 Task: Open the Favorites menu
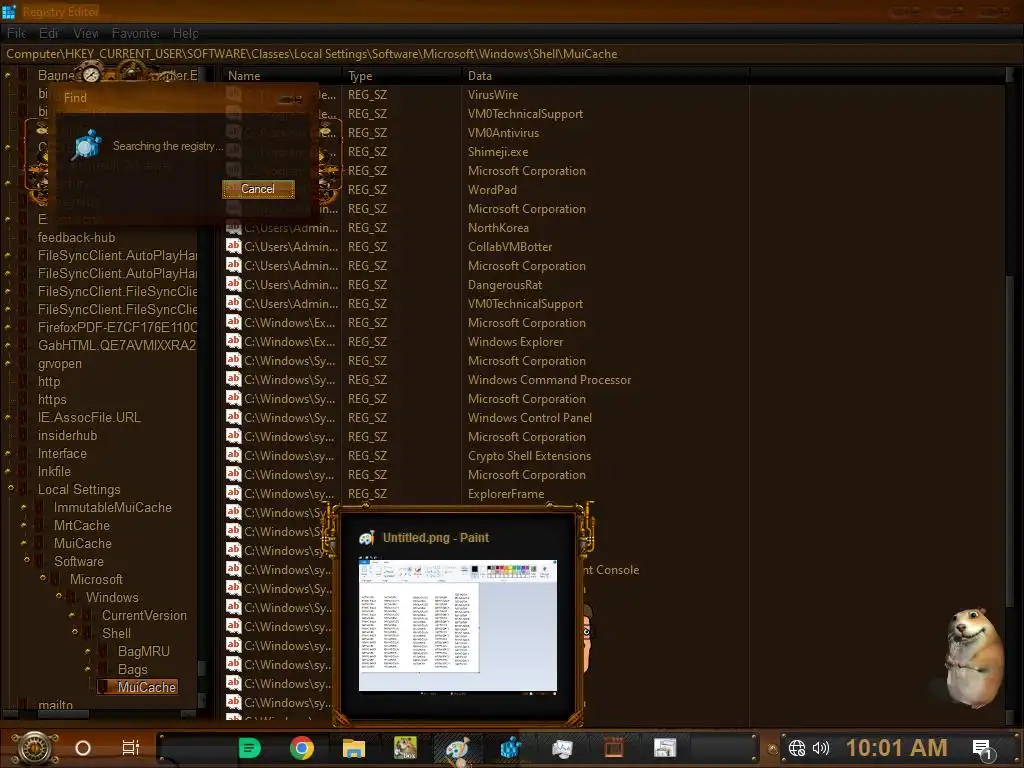click(x=135, y=33)
